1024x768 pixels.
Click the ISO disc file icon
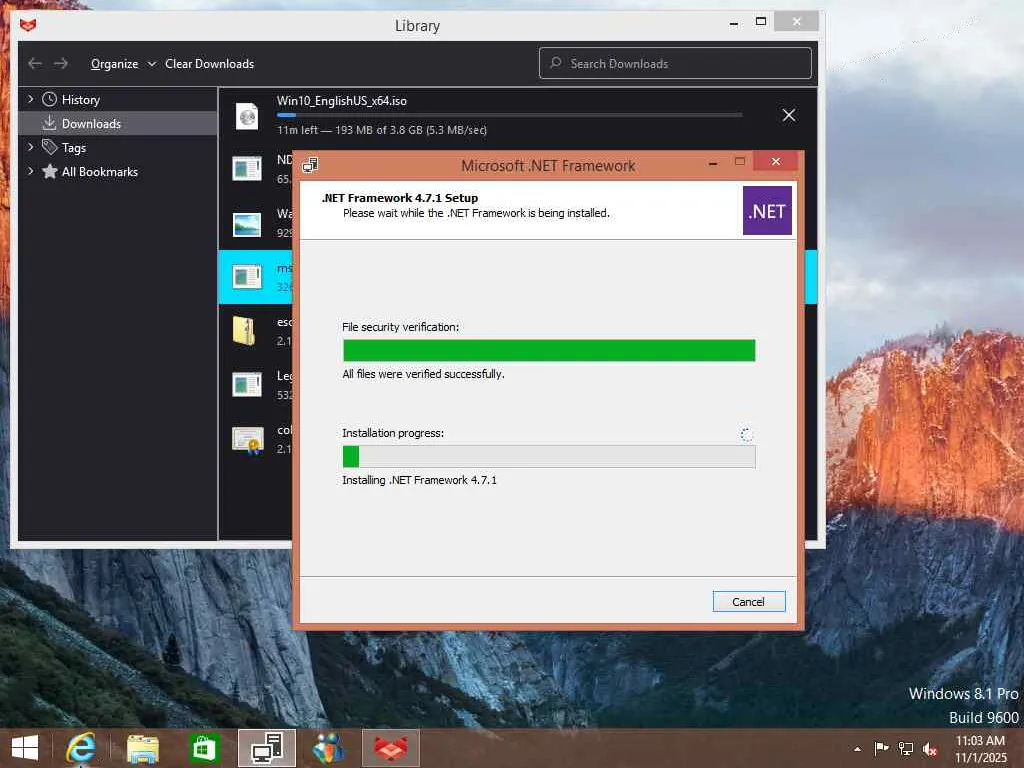(247, 116)
